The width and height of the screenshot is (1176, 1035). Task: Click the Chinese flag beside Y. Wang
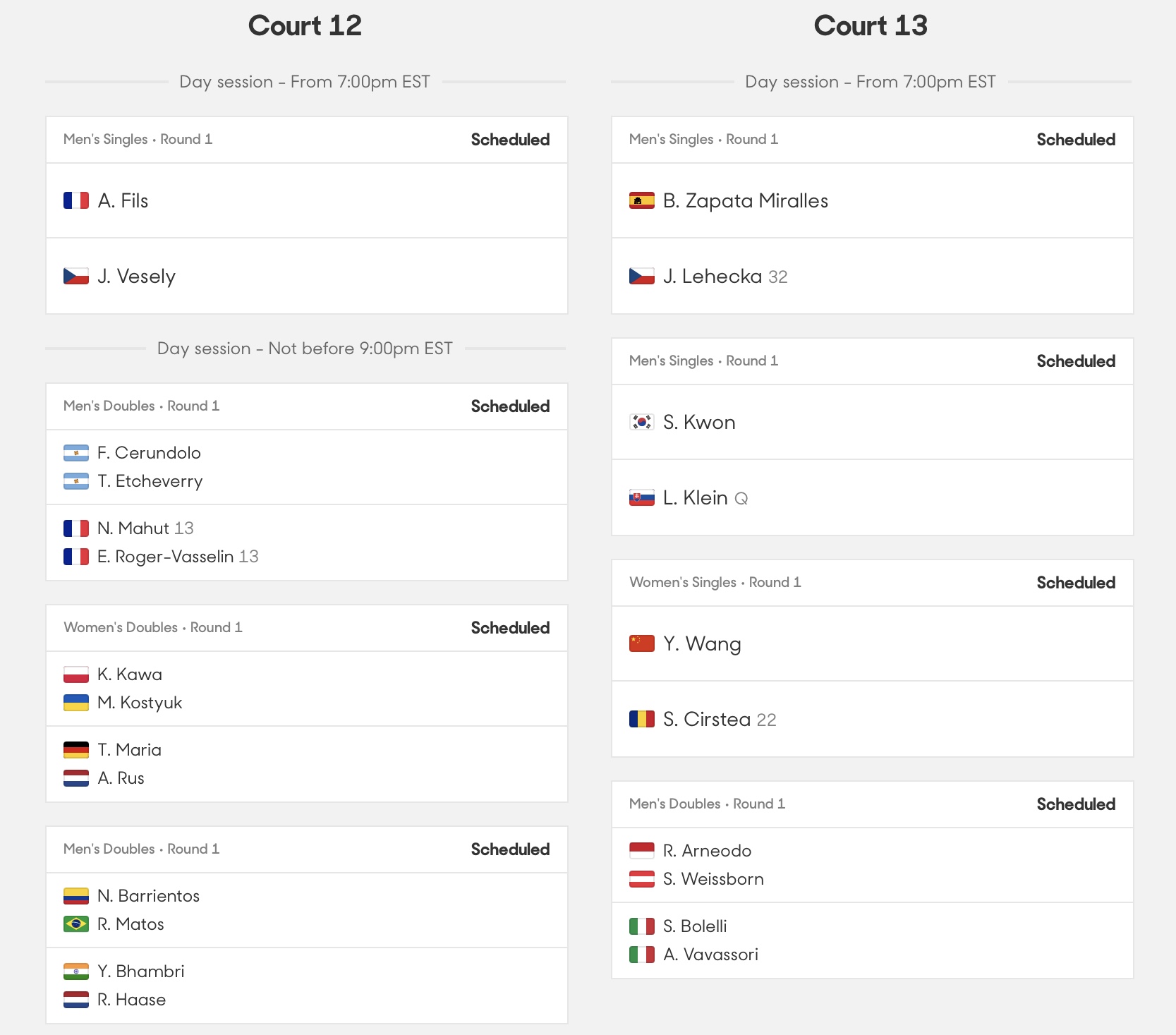click(642, 643)
